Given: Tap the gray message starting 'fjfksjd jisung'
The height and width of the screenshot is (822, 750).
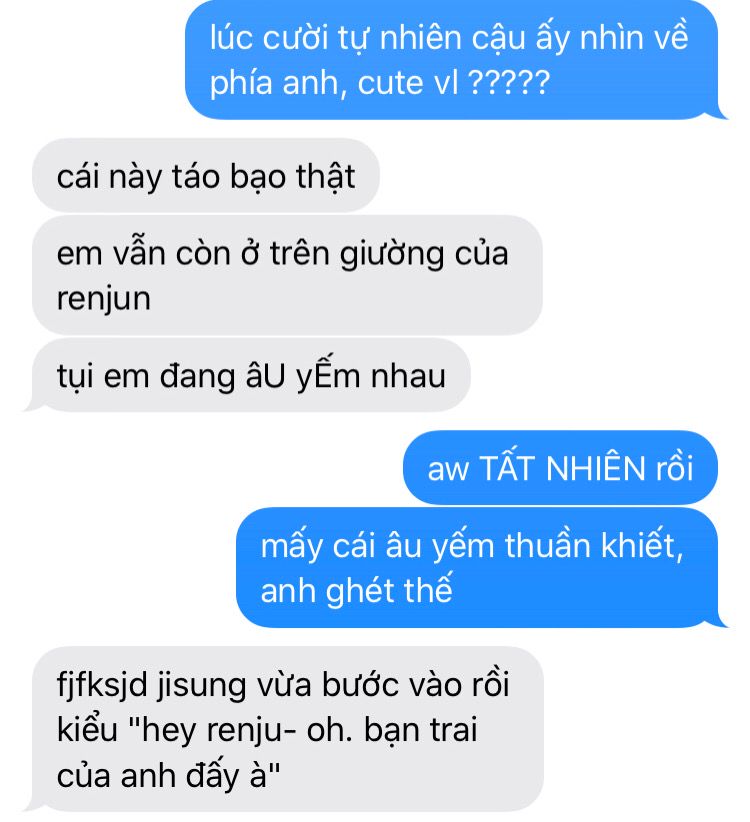Looking at the screenshot, I should pyautogui.click(x=288, y=729).
